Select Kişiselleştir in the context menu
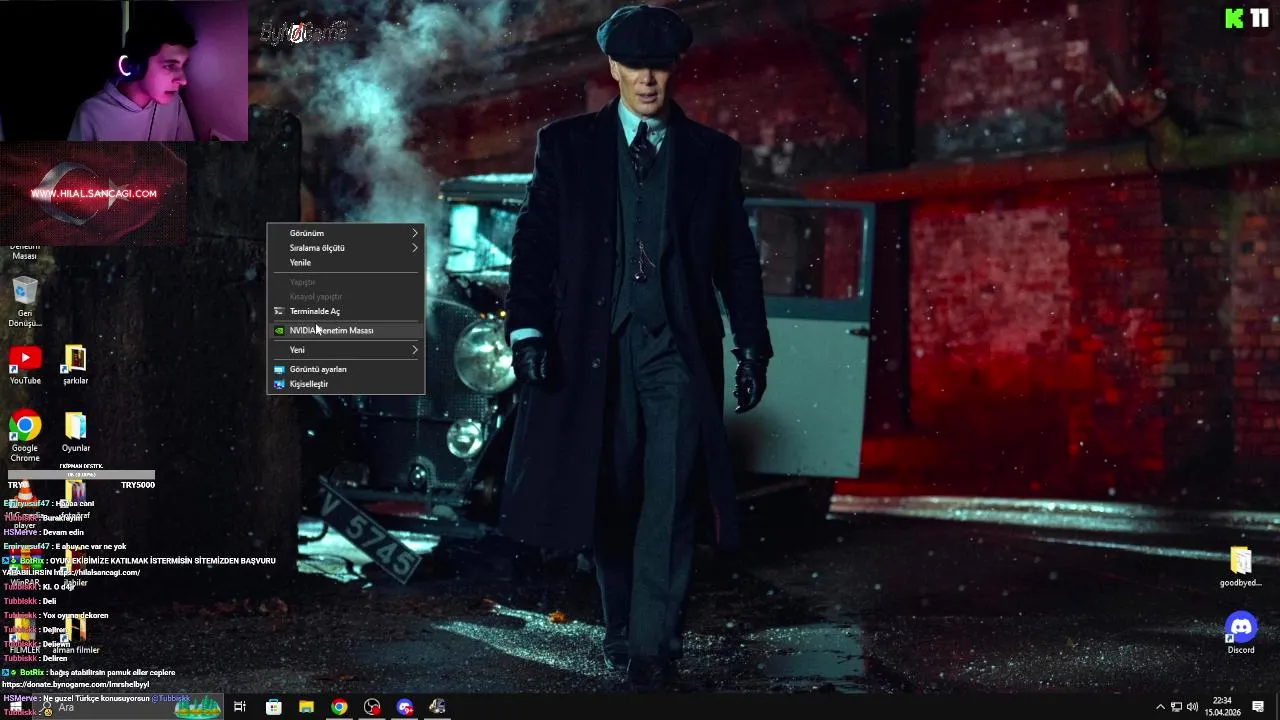 (x=346, y=384)
